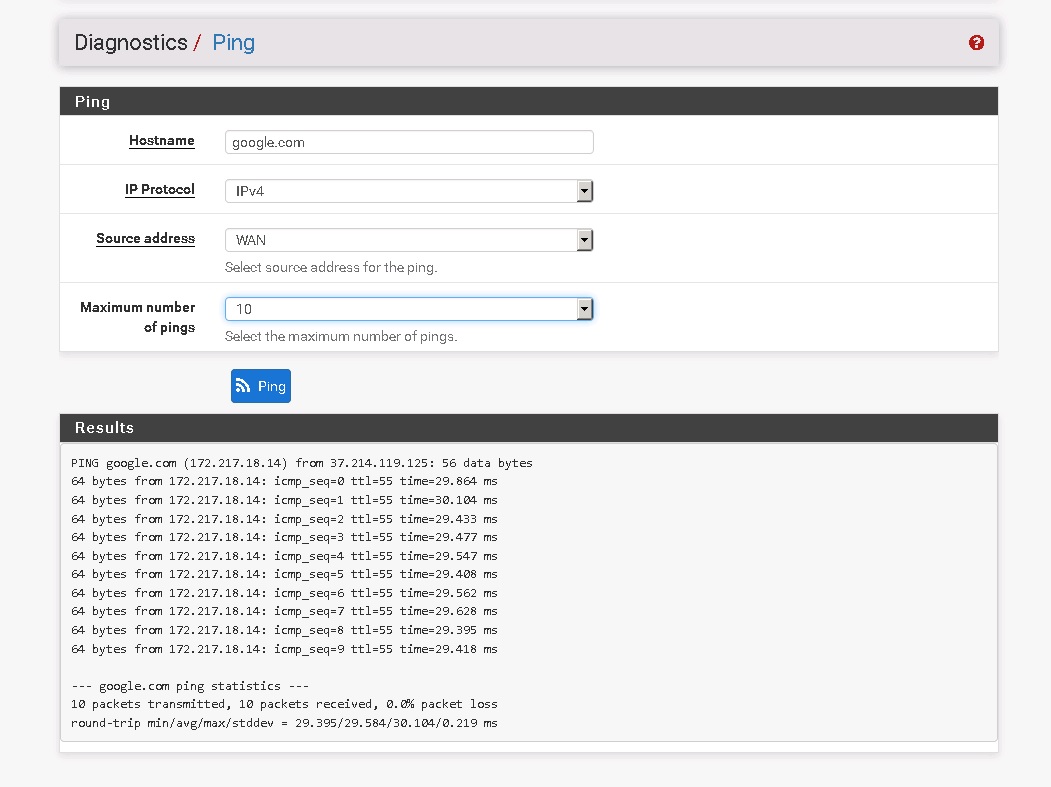Screen dimensions: 1051x787
Task: Expand the Source address dropdown showing WAN
Action: click(409, 240)
